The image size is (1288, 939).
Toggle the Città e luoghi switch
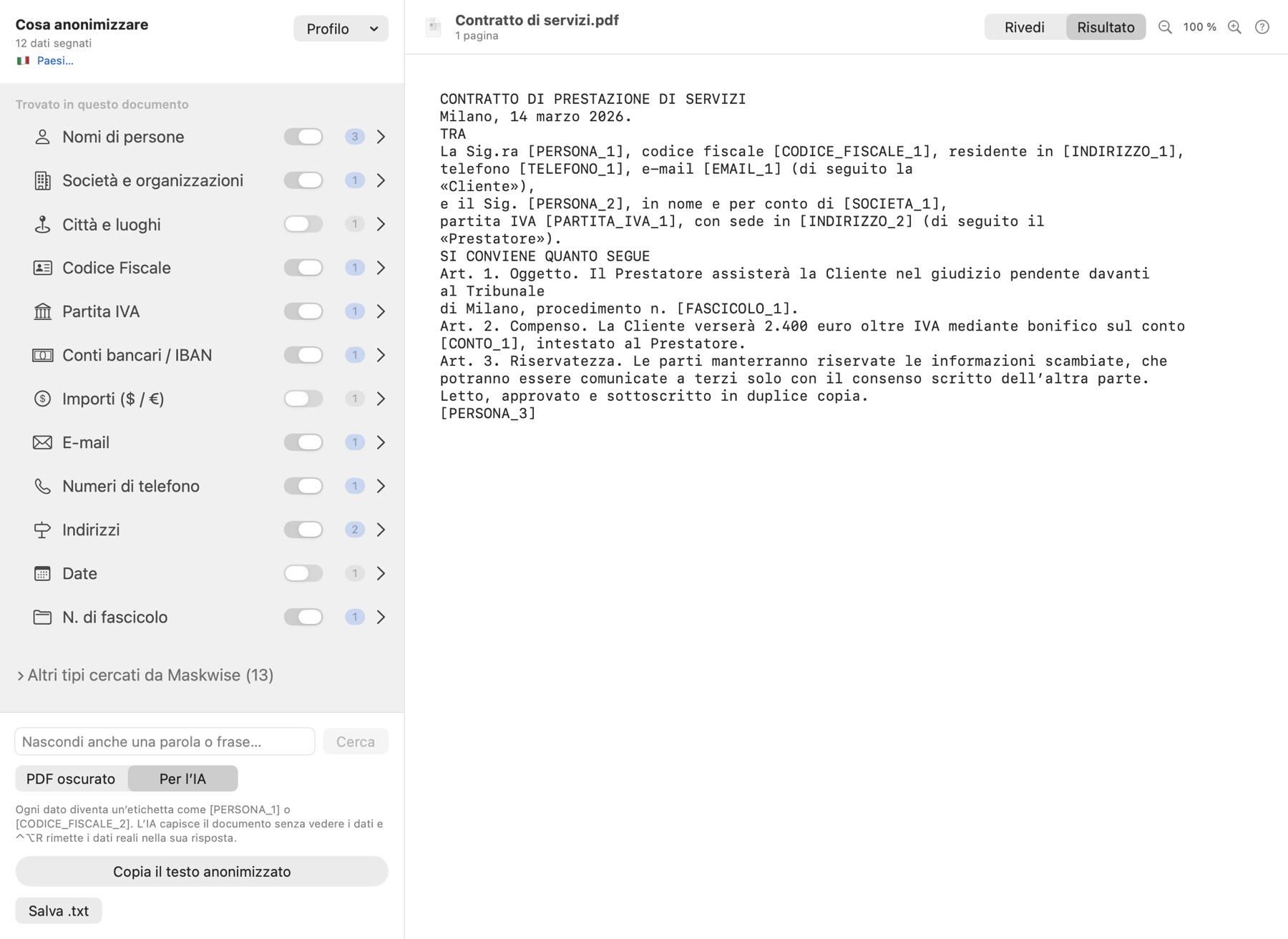coord(303,224)
